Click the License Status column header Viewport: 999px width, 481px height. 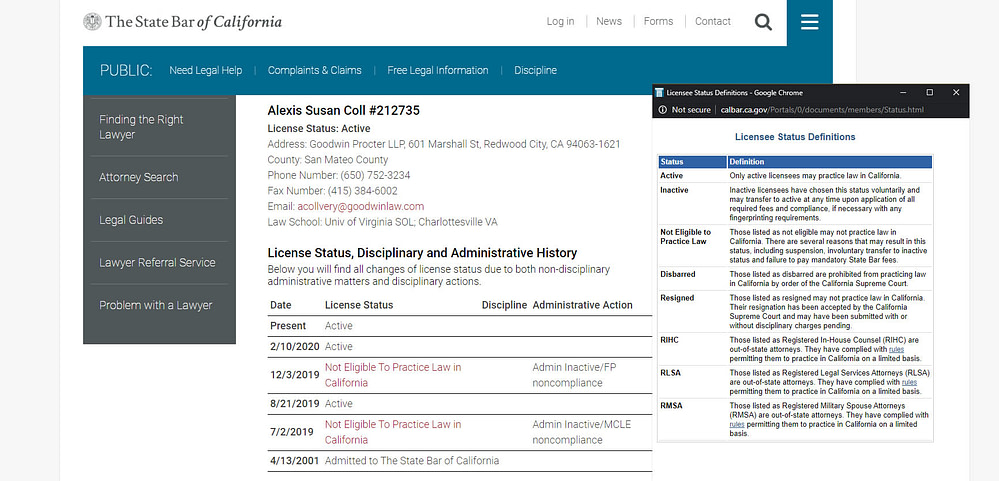(359, 305)
